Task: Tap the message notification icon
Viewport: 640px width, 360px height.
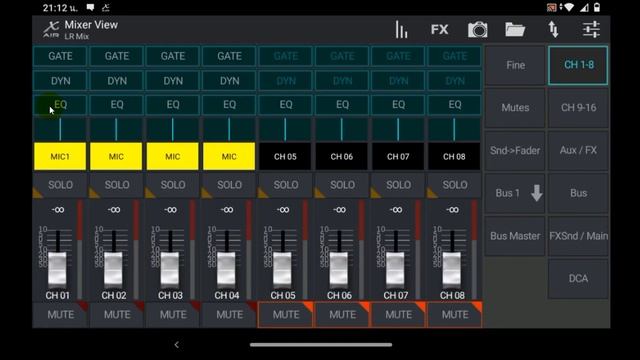Action: 91,7
